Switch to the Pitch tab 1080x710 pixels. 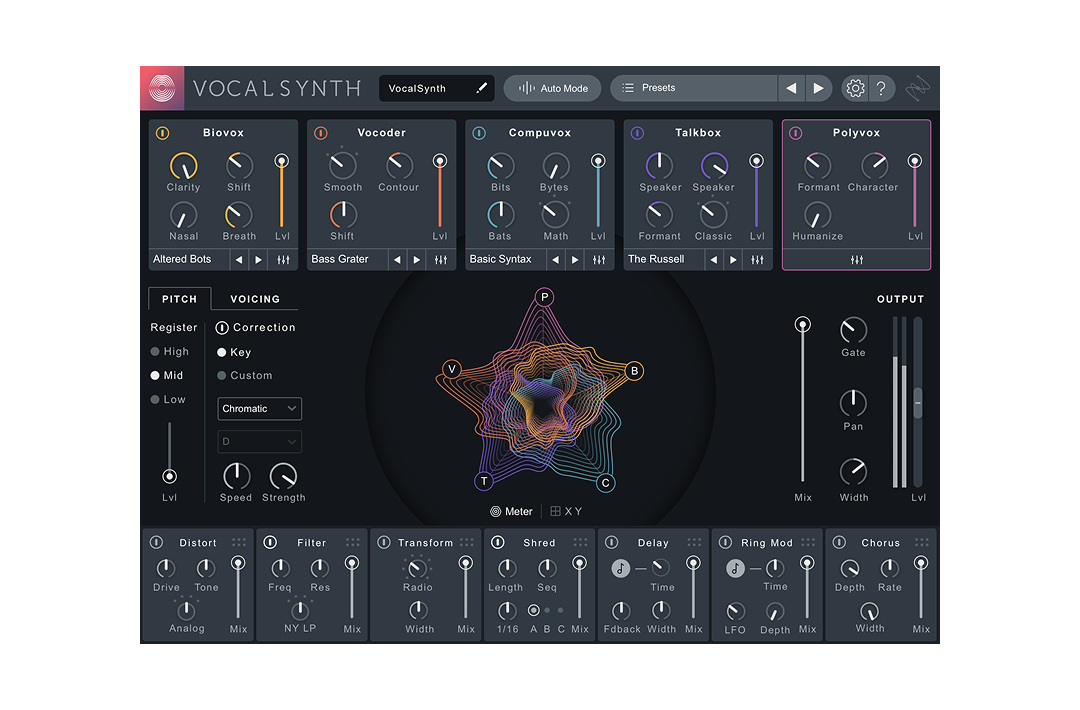179,298
